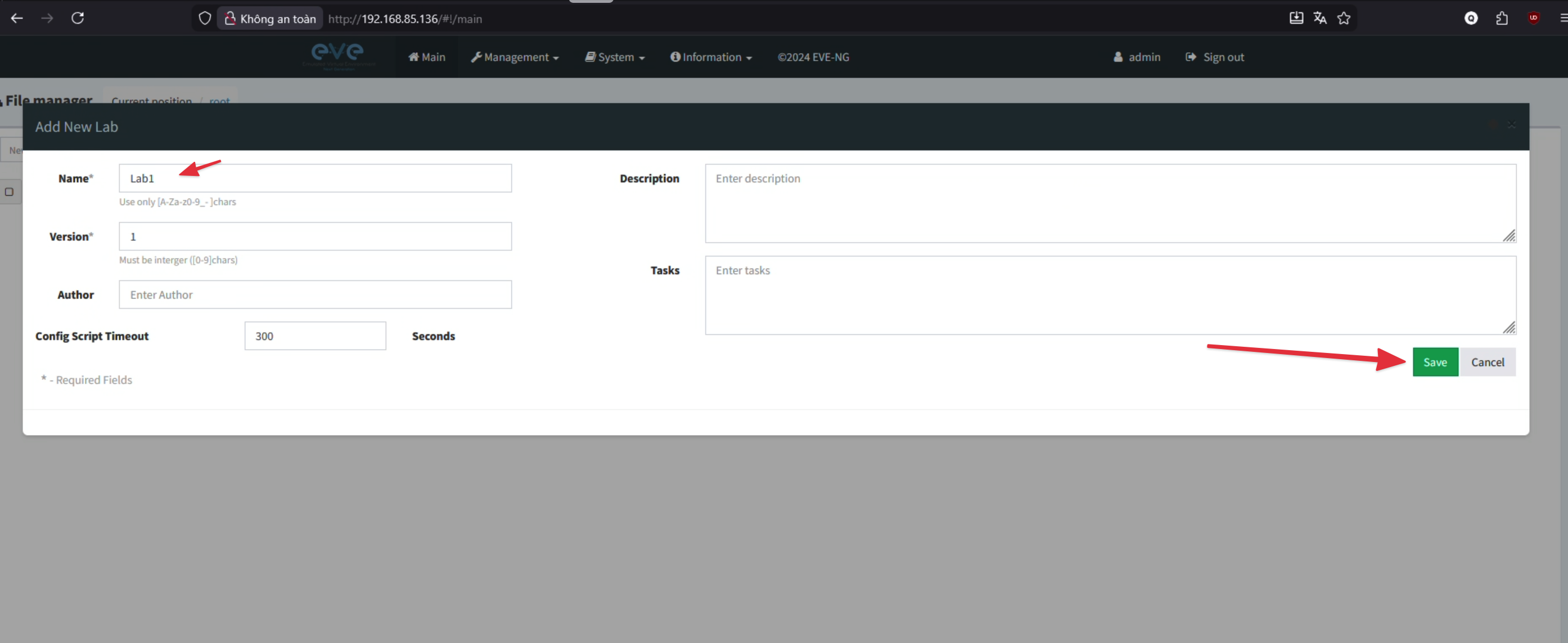Bookmark this page with the star

[x=1344, y=18]
